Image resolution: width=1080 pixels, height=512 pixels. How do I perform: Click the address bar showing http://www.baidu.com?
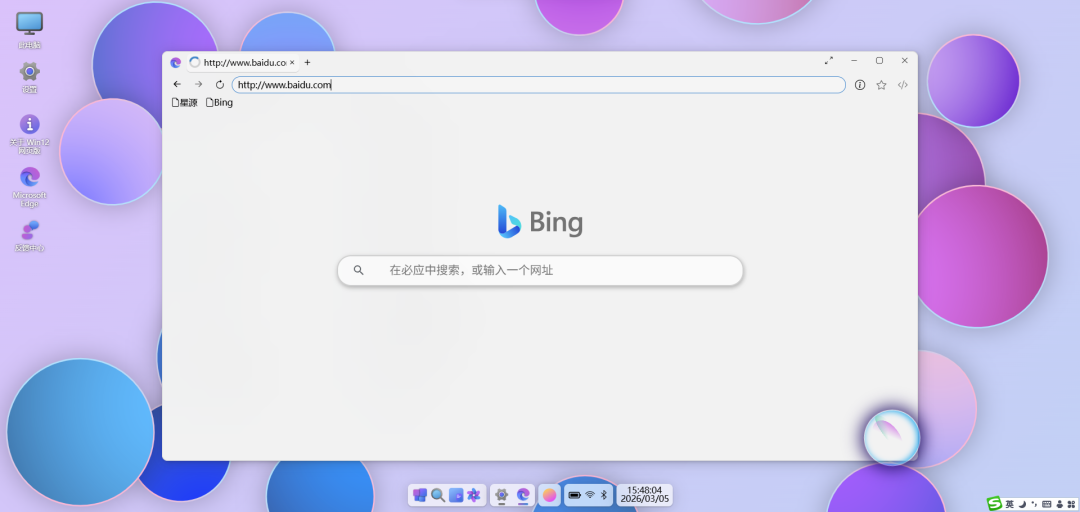539,85
